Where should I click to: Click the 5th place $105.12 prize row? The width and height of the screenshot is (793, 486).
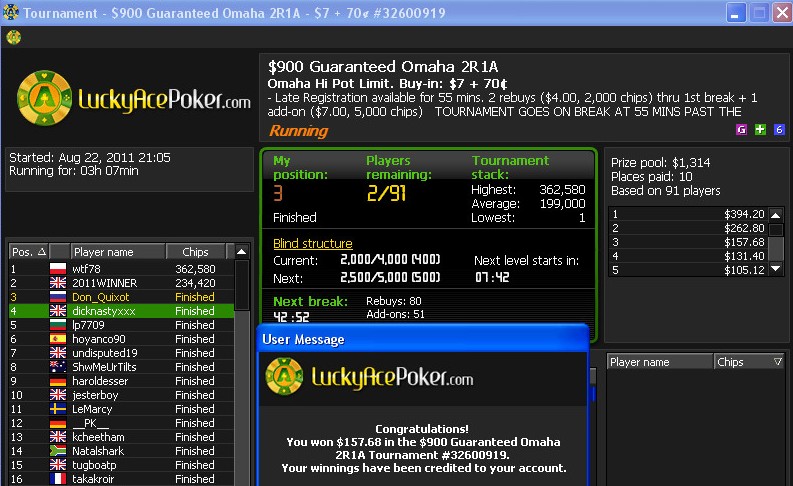(689, 270)
